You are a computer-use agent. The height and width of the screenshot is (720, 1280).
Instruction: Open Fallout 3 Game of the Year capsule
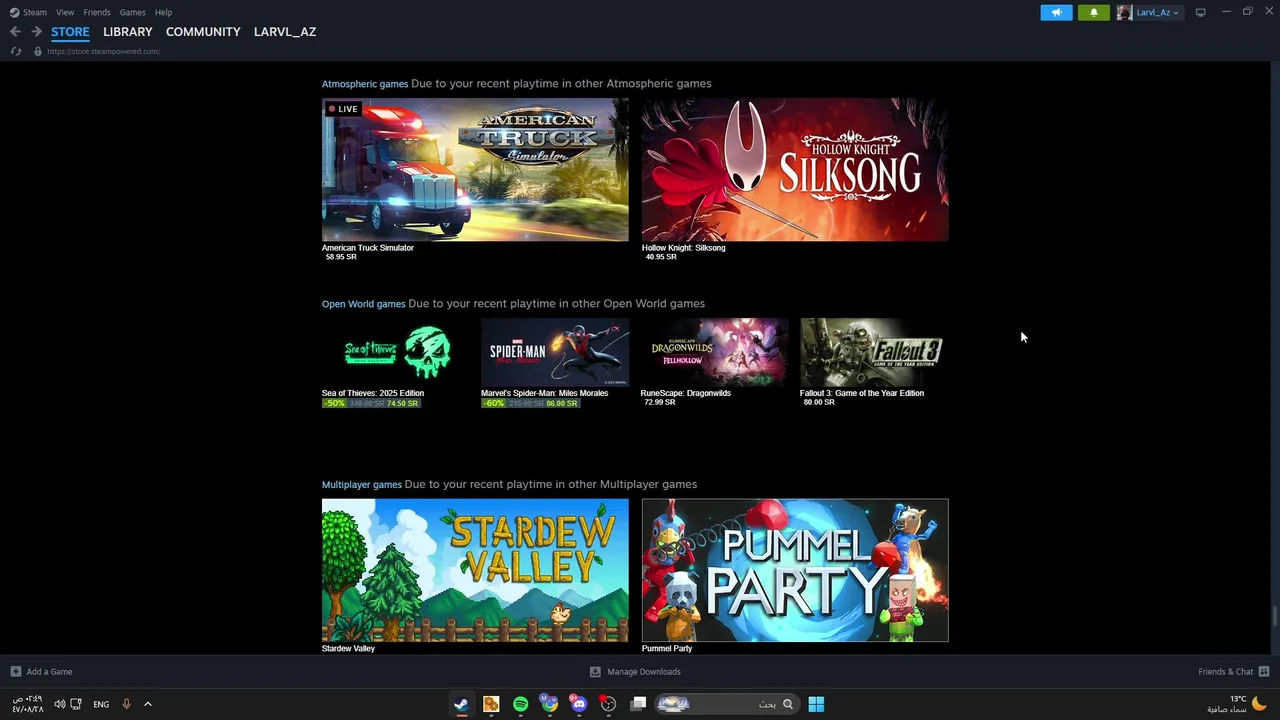[874, 352]
